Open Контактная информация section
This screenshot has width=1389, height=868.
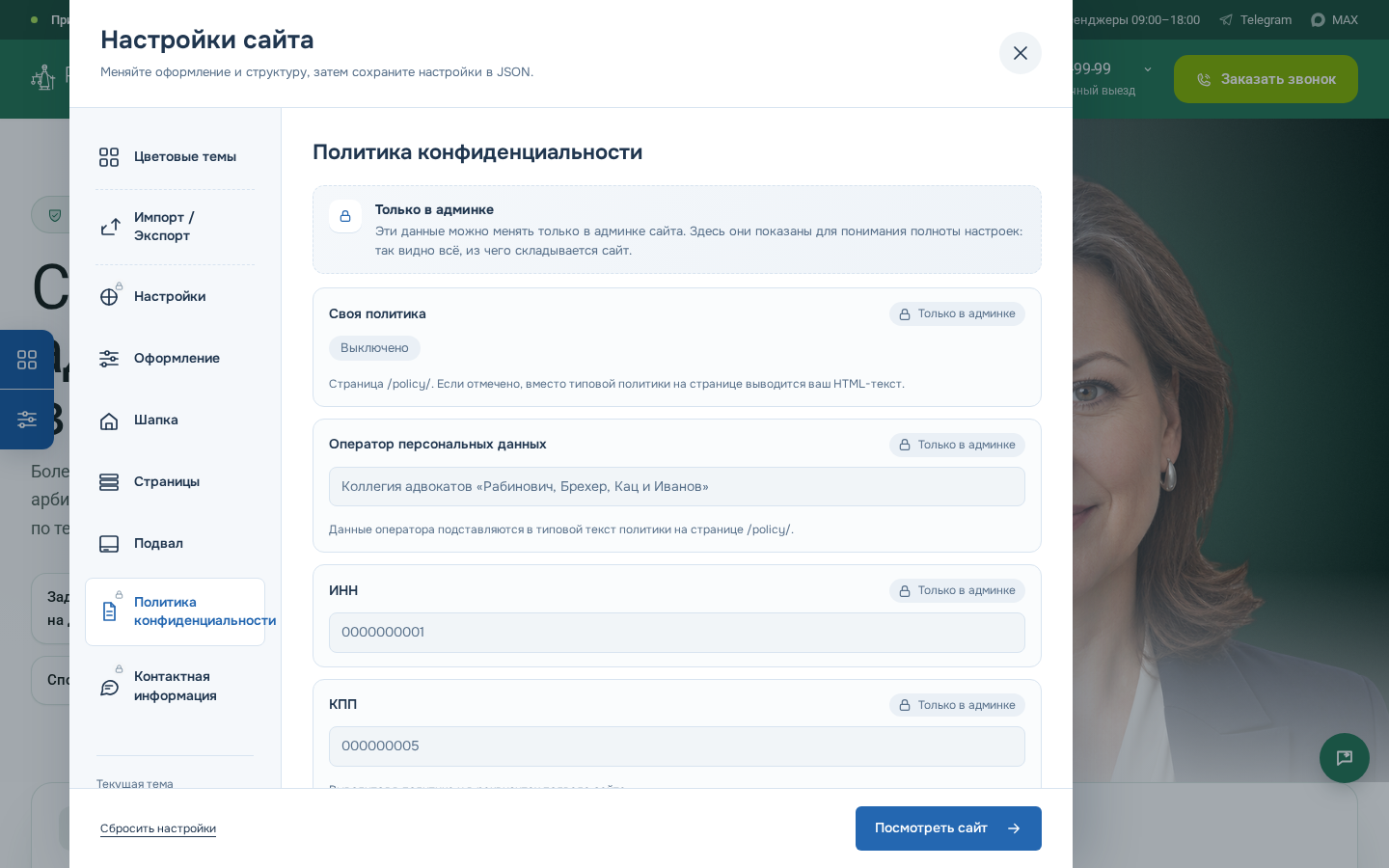(175, 686)
